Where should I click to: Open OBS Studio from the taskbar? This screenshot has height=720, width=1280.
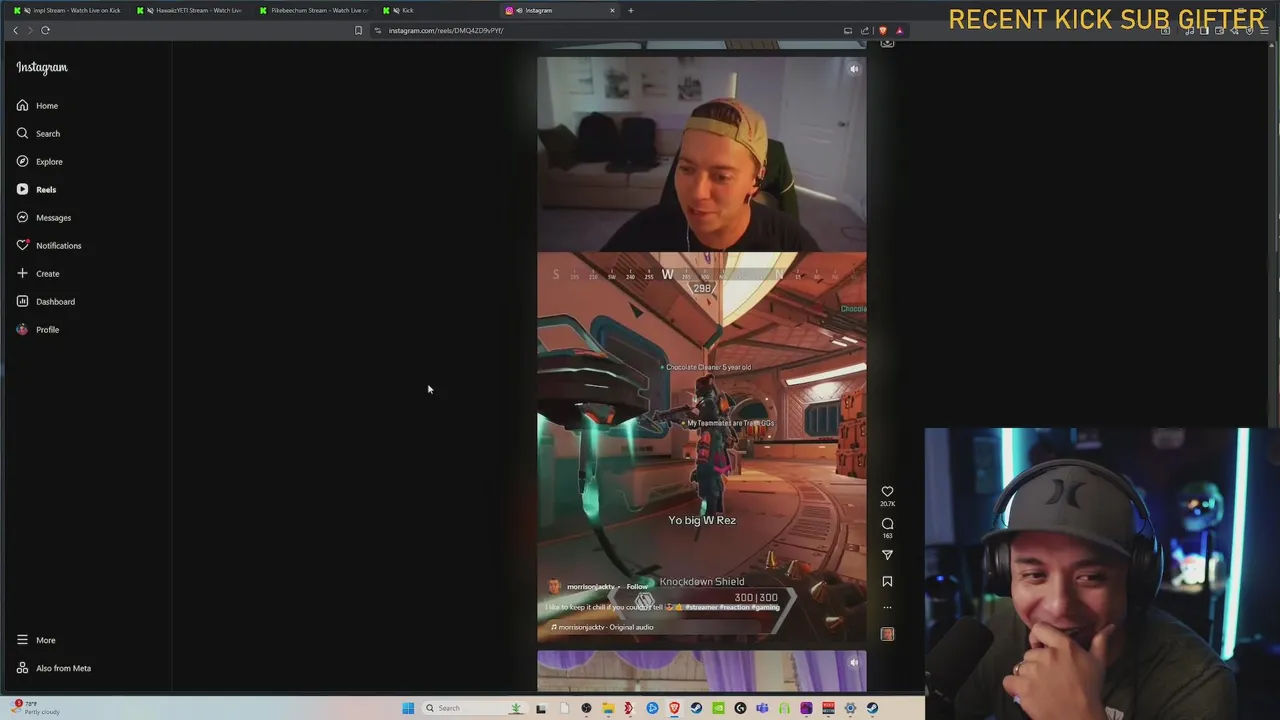coord(586,708)
